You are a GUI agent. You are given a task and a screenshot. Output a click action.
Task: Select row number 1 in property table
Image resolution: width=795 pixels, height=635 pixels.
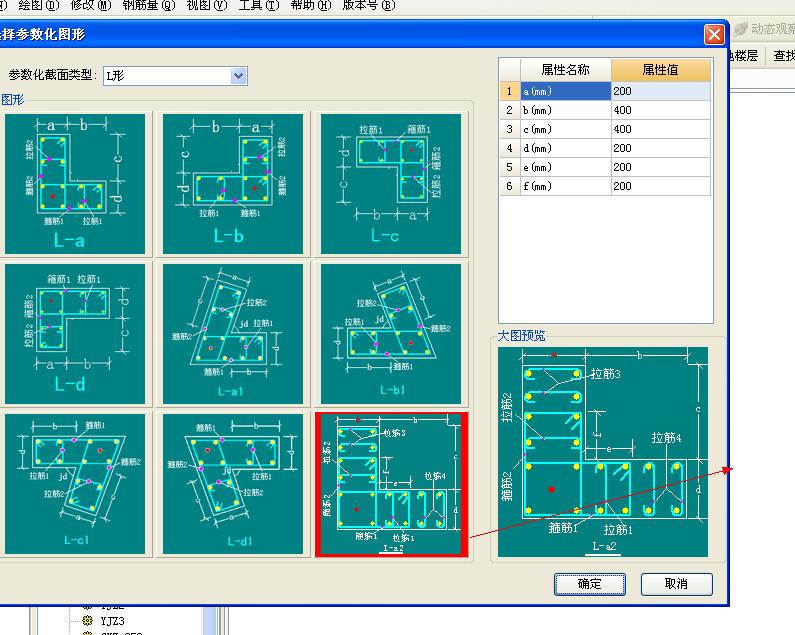[x=510, y=91]
